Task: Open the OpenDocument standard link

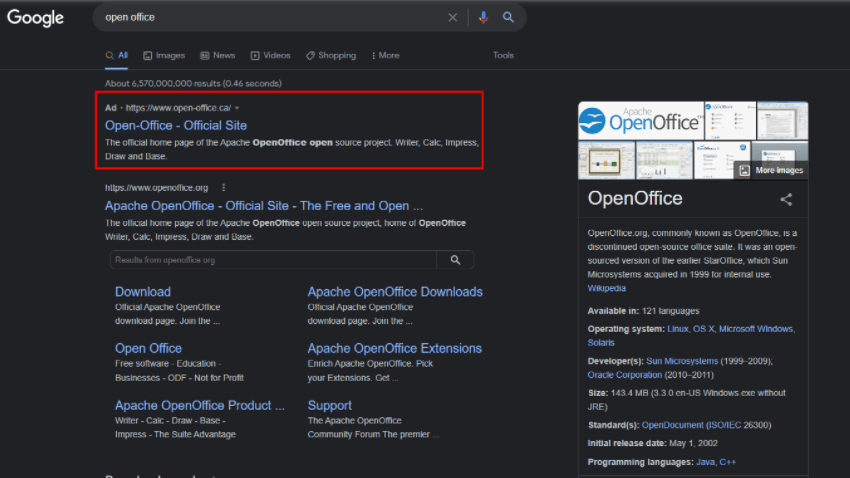Action: [672, 425]
